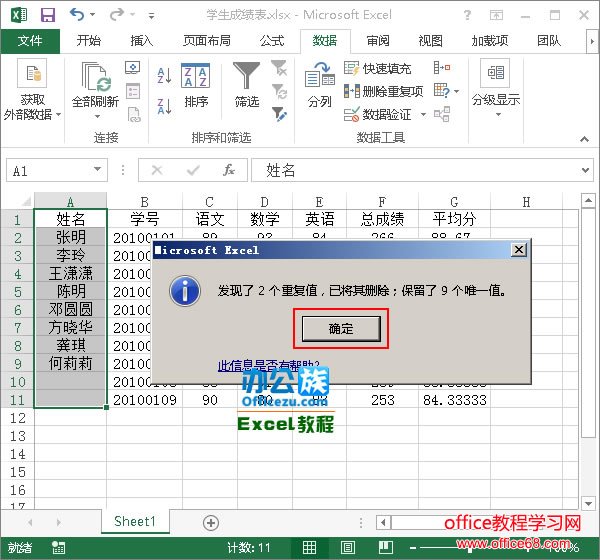The height and width of the screenshot is (560, 600).
Task: Close the Microsoft Excel message dialog
Action: click(518, 250)
